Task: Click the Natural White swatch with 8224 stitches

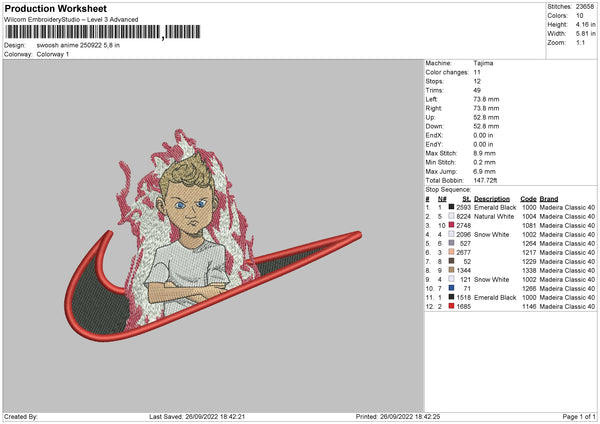Action: point(451,216)
